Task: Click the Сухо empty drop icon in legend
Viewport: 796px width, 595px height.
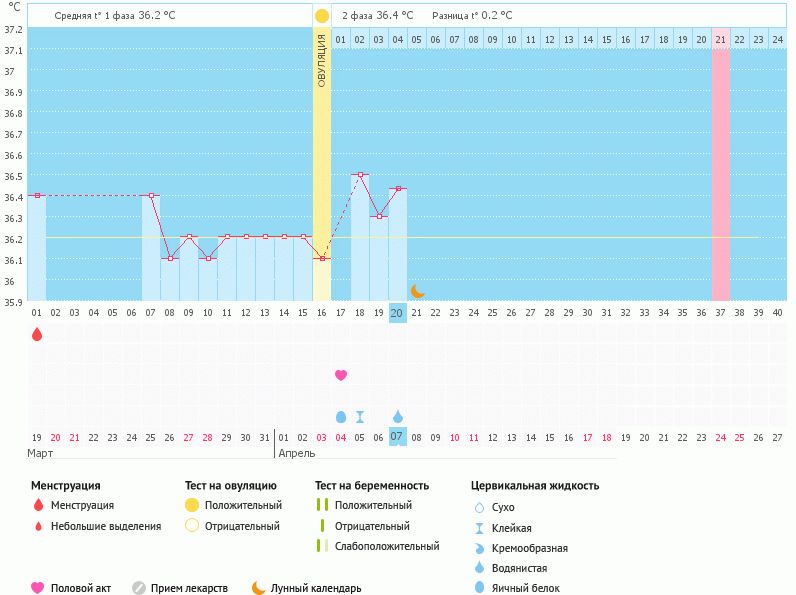Action: (x=479, y=507)
